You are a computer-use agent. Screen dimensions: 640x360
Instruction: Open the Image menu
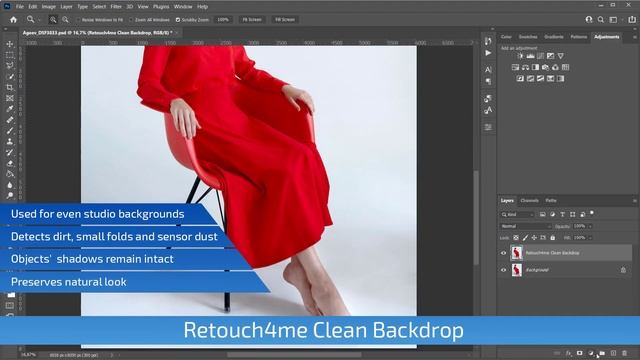[49, 7]
